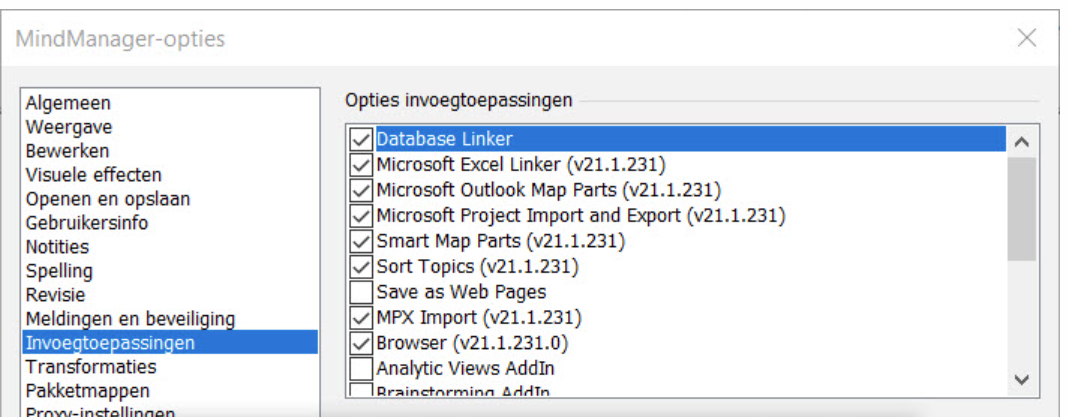Switch to Transformaties options page
1069x417 pixels.
click(x=91, y=367)
